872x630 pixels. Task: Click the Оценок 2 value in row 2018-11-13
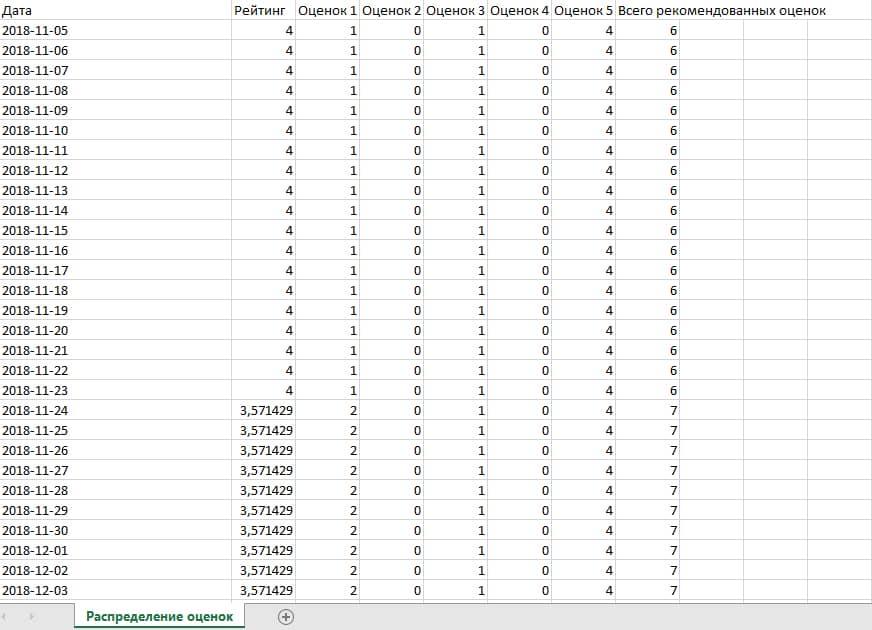point(391,191)
